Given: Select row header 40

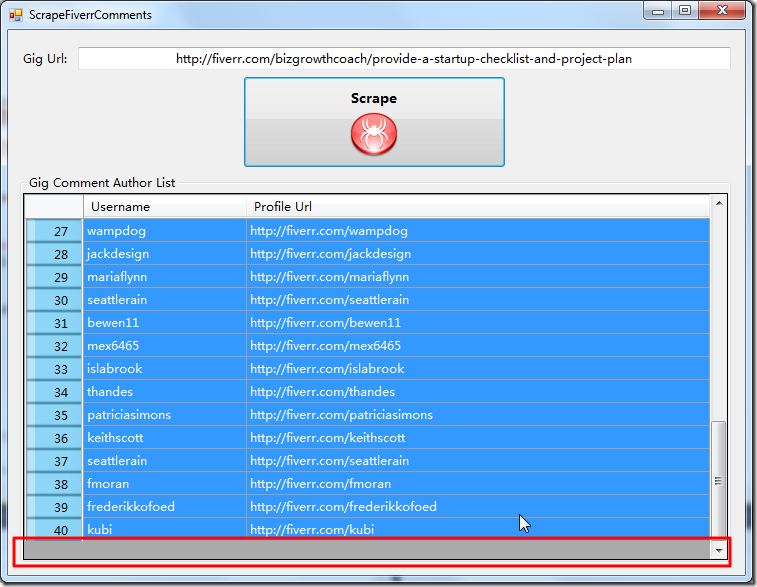Looking at the screenshot, I should pyautogui.click(x=54, y=530).
